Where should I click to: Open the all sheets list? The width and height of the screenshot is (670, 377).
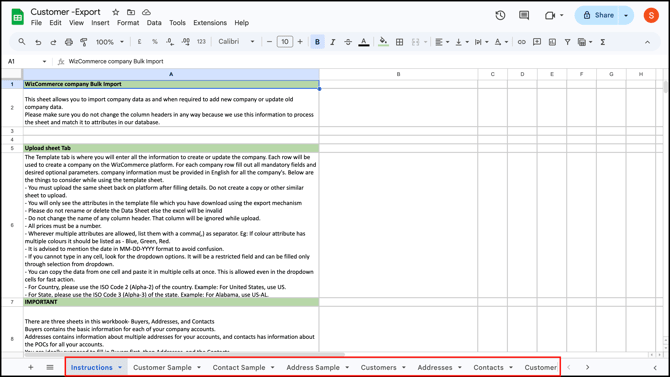(x=50, y=367)
